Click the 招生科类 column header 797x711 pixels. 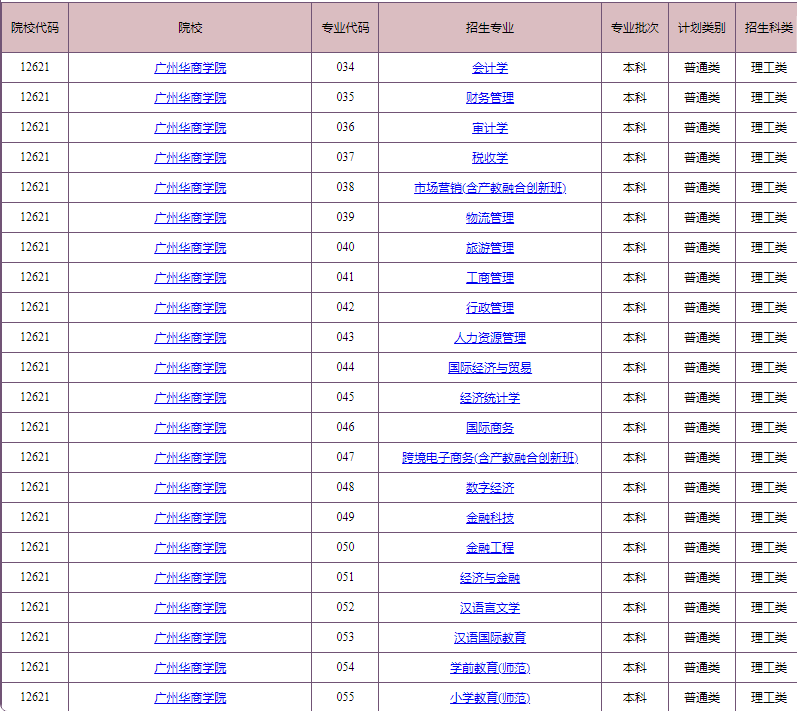coord(767,27)
